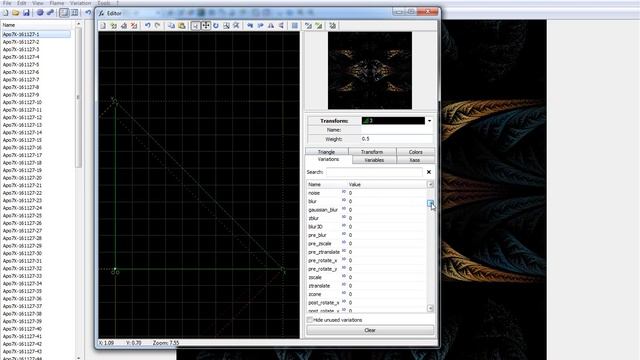Click the value of gaussian_blur variation
Screen dimensions: 640x360
(x=386, y=210)
